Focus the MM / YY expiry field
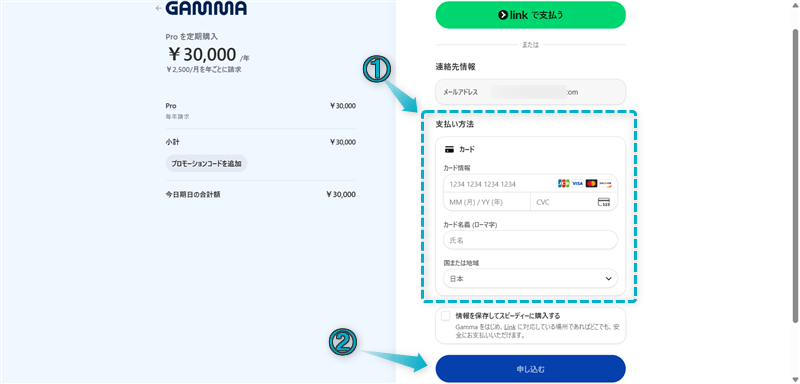Screen dimensions: 800x384 pyautogui.click(x=487, y=202)
